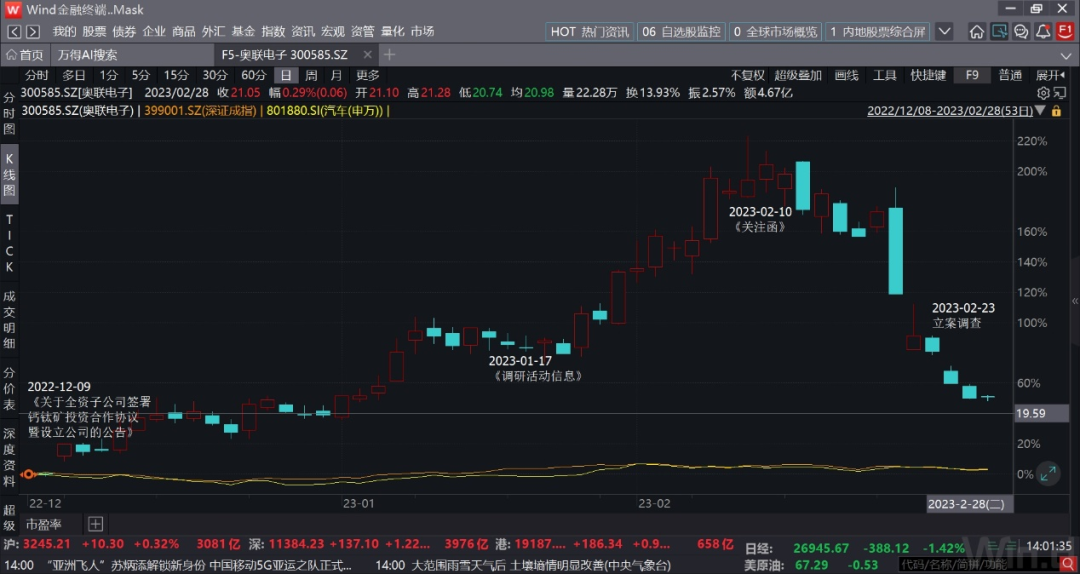
Task: Click the fullscreen expand arrows icon on chart
Action: [x=1048, y=473]
